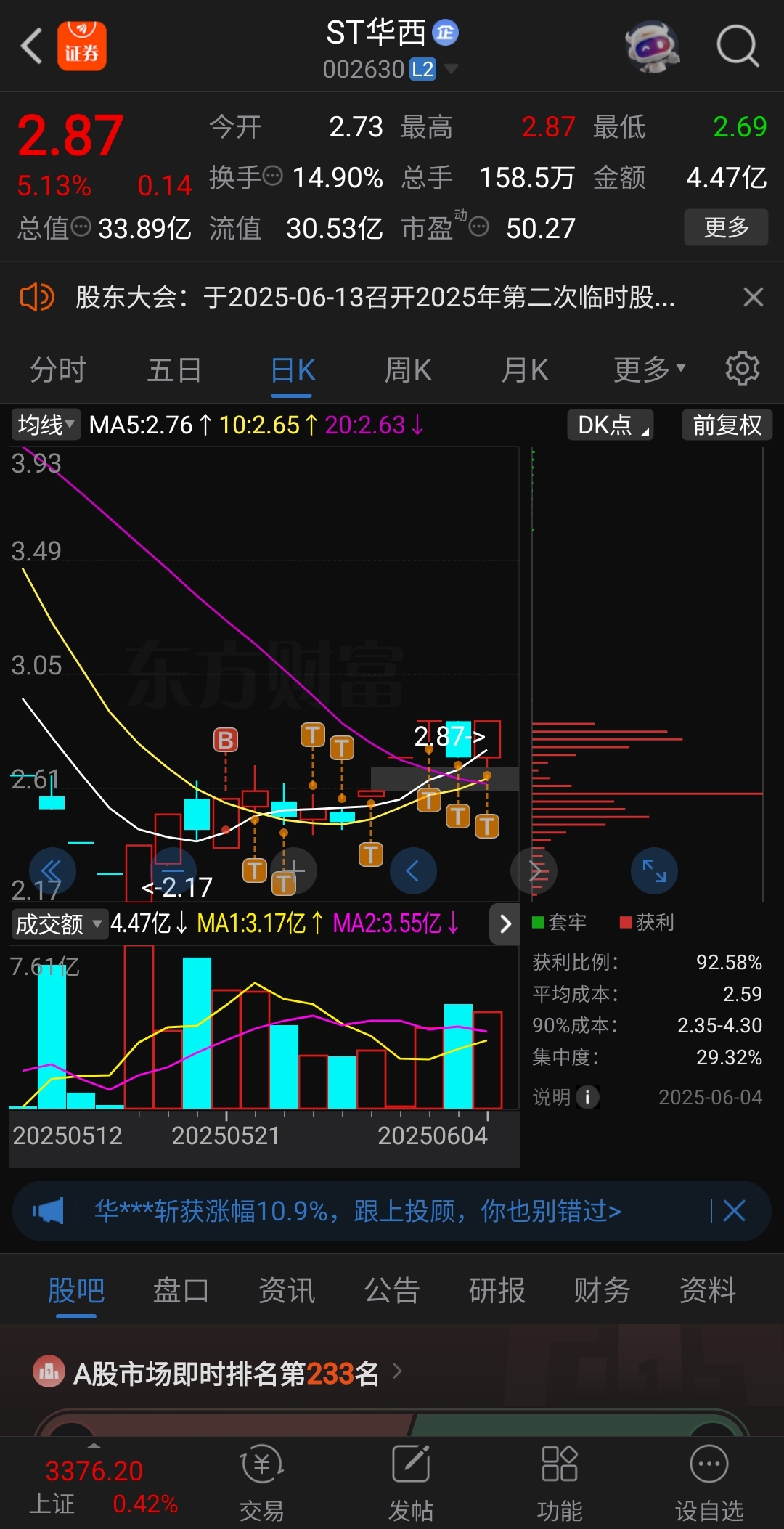Tap the 市盈 info circle icon
Image resolution: width=784 pixels, height=1529 pixels.
tap(478, 227)
